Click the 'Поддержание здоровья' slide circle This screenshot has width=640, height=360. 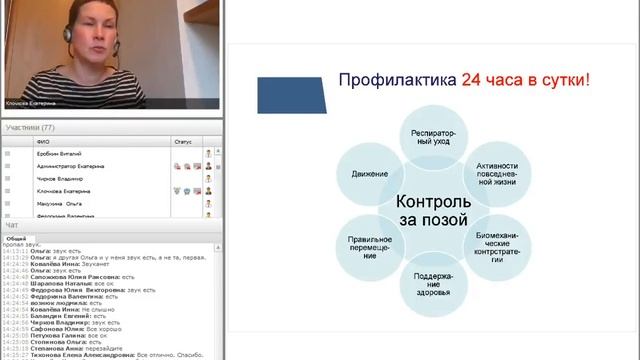[x=433, y=284]
